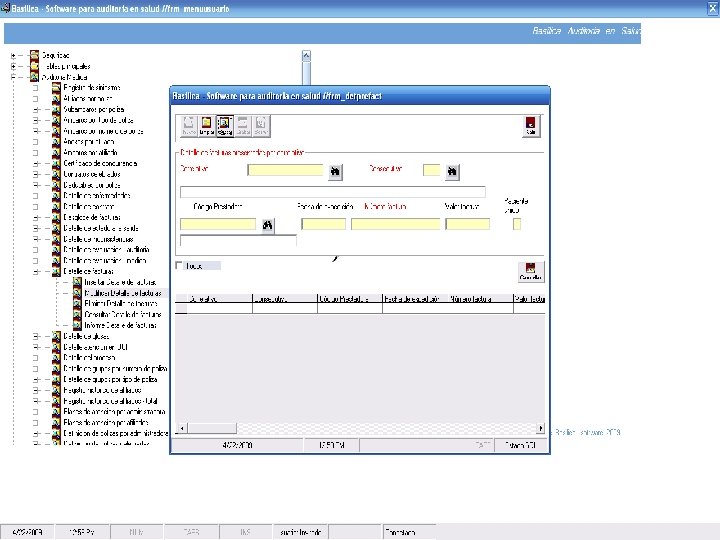
Task: Open Insertar Detalle de facturas tree item
Action: coord(120,282)
